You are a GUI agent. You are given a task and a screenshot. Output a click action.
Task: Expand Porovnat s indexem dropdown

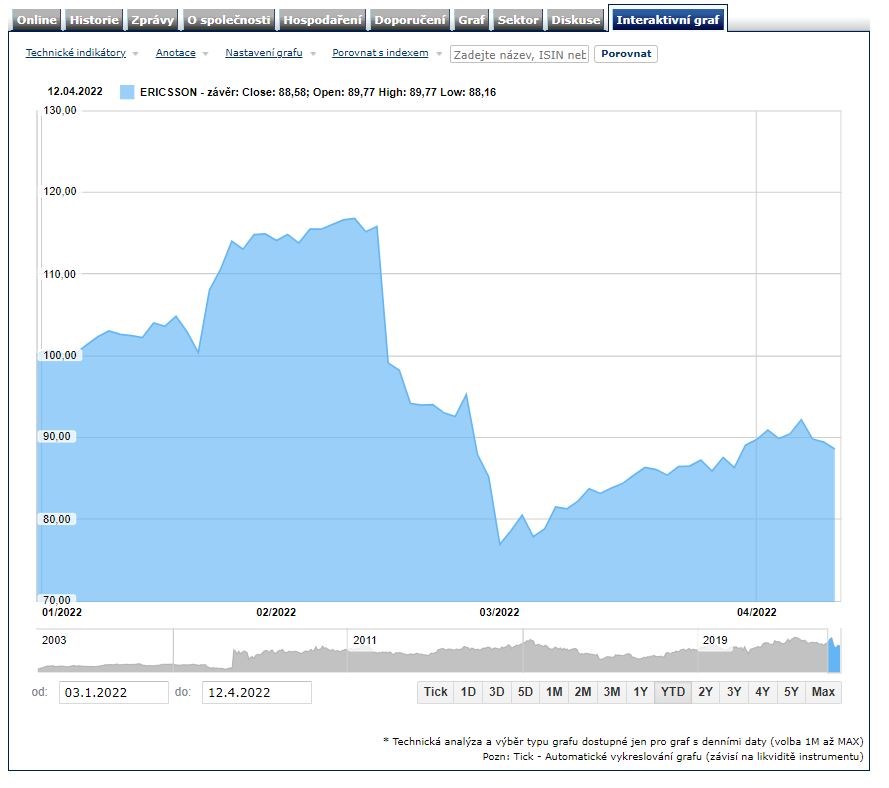coord(380,53)
